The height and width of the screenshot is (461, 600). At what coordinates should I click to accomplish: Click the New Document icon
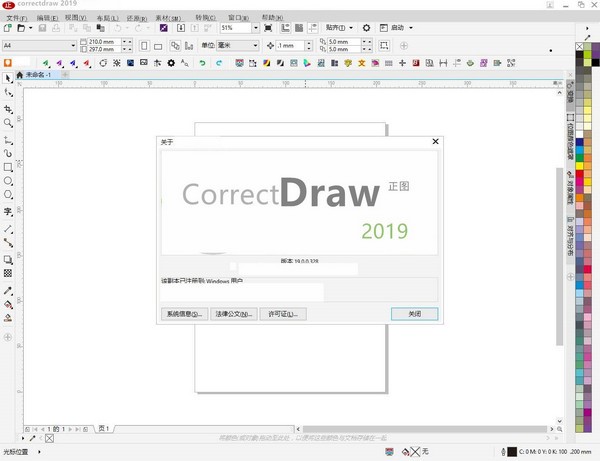point(7,28)
